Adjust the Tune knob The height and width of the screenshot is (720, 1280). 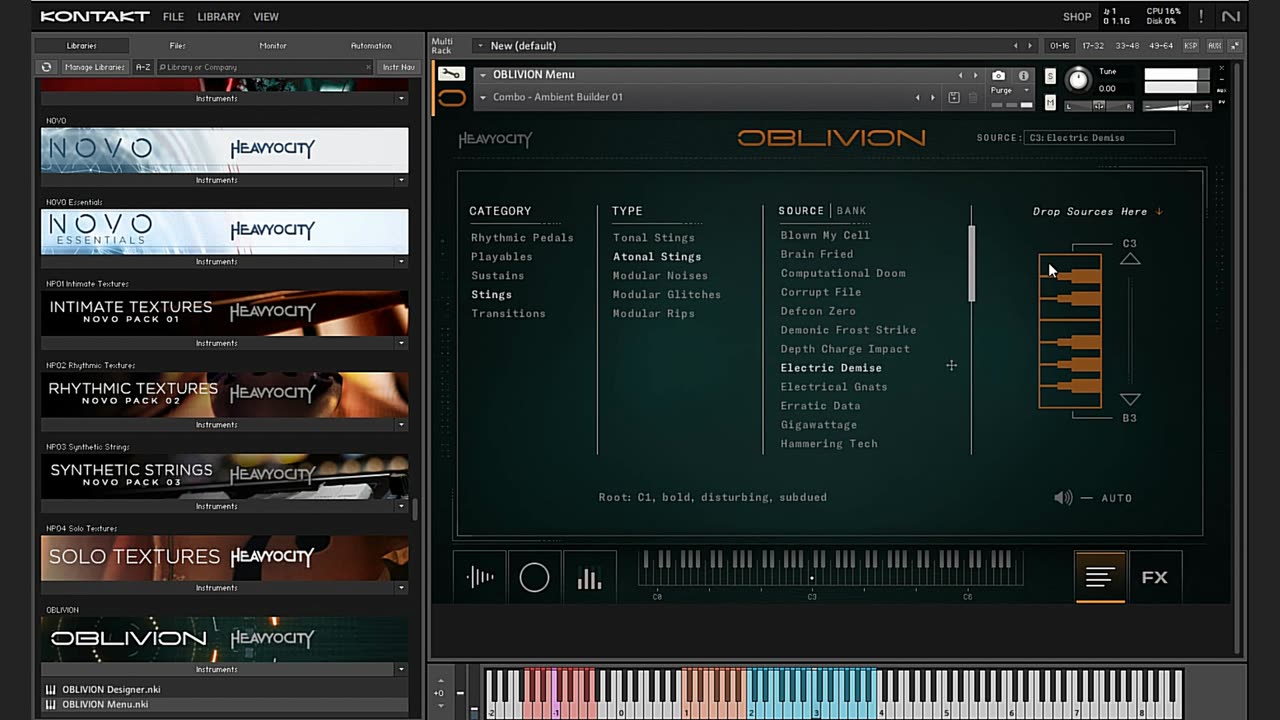[x=1078, y=80]
